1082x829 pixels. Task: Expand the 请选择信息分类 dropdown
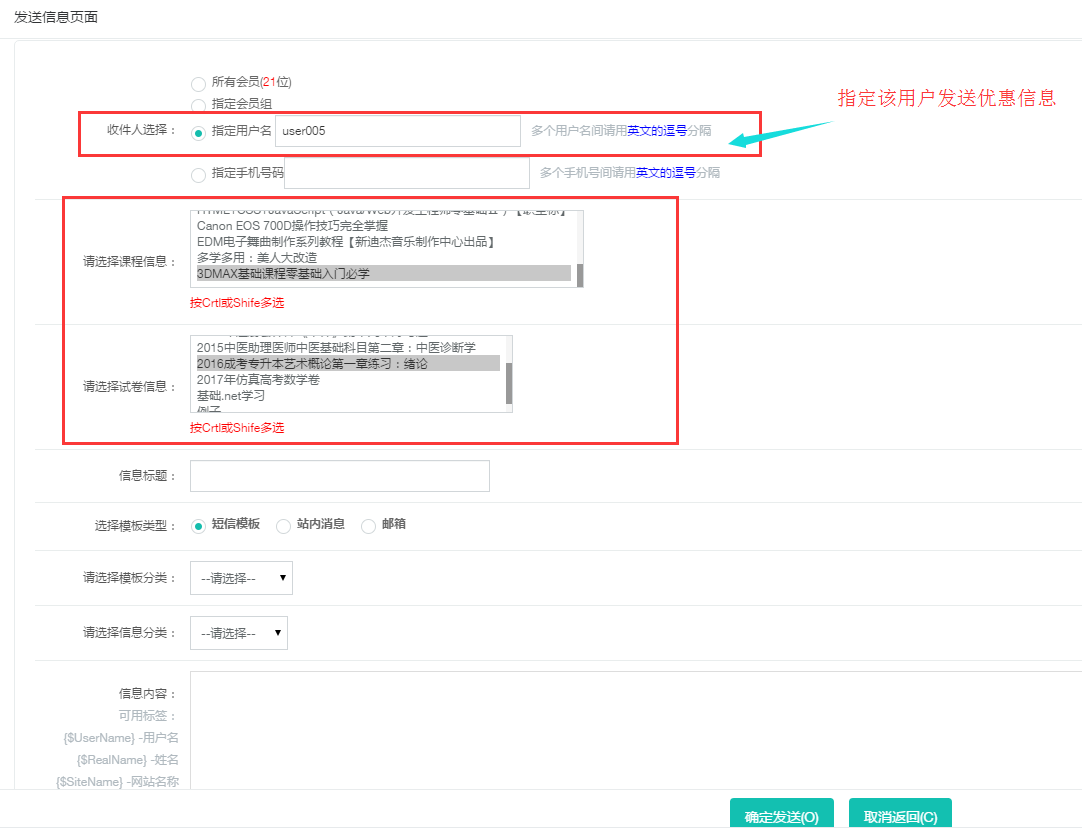239,633
